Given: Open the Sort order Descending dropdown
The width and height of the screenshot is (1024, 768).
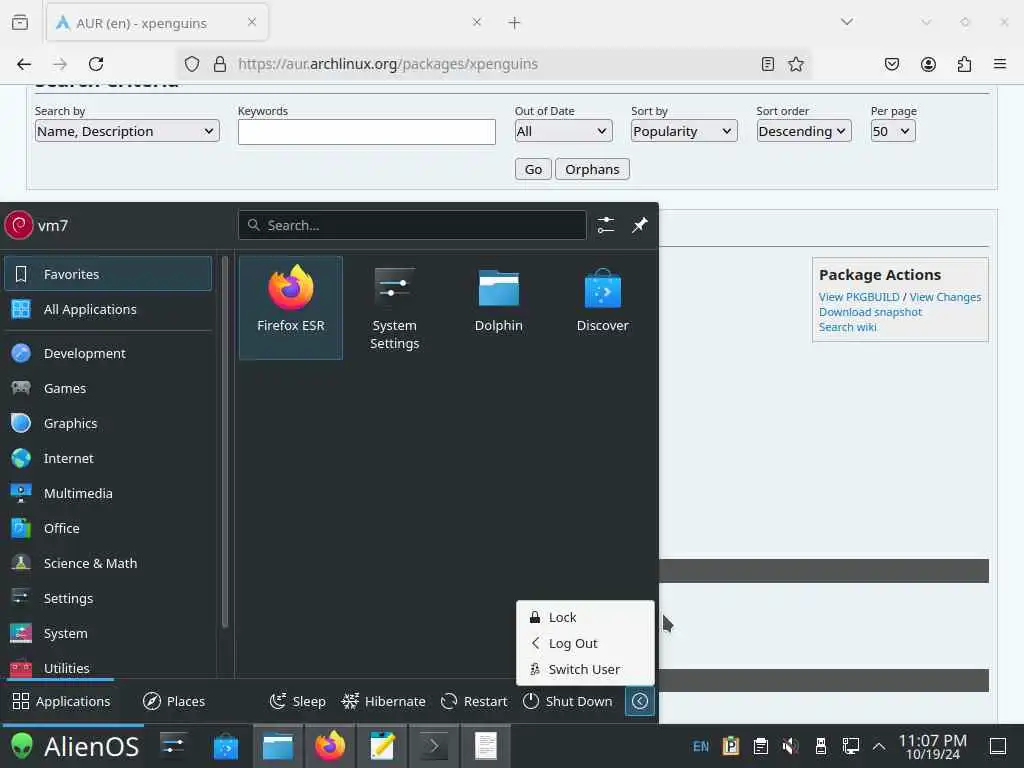Looking at the screenshot, I should tap(803, 131).
